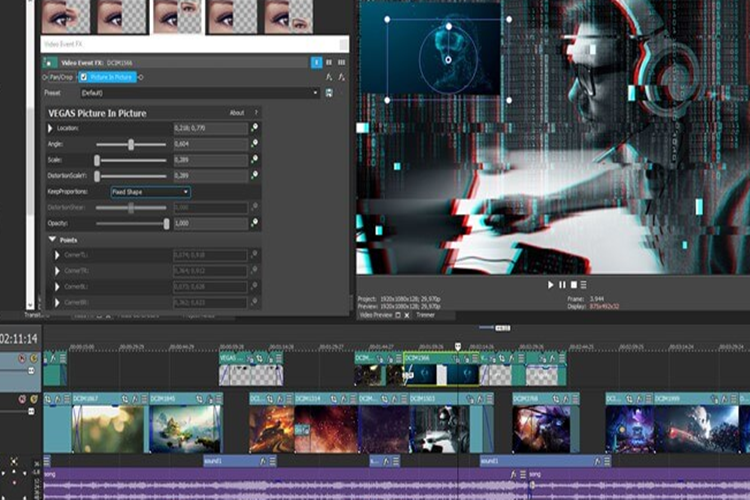
Task: Remove selected plug-in with fx-x icon
Action: (342, 77)
